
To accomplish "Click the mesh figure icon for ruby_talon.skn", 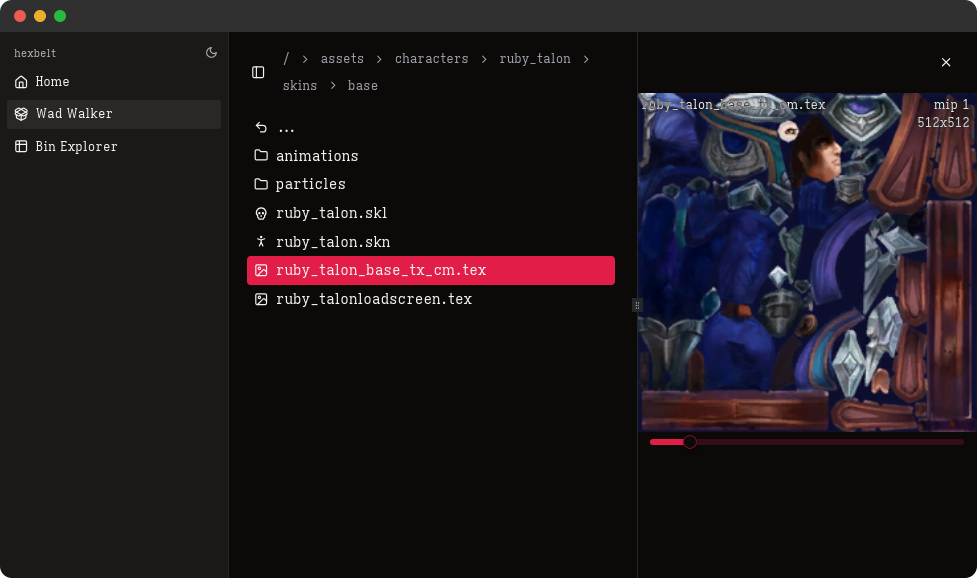I will coord(261,242).
